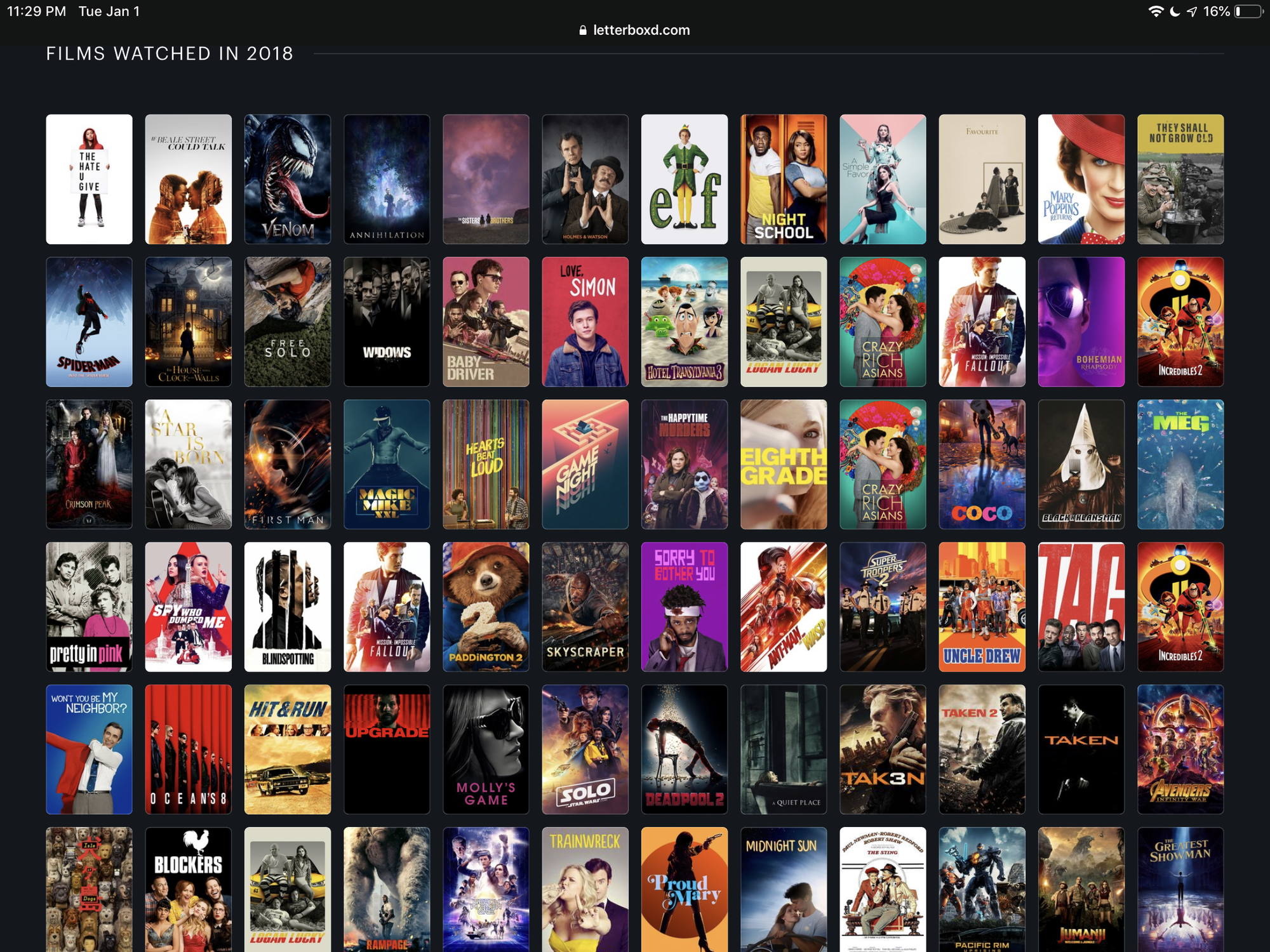Tap the Annihilation film poster
The image size is (1270, 952).
pos(386,179)
